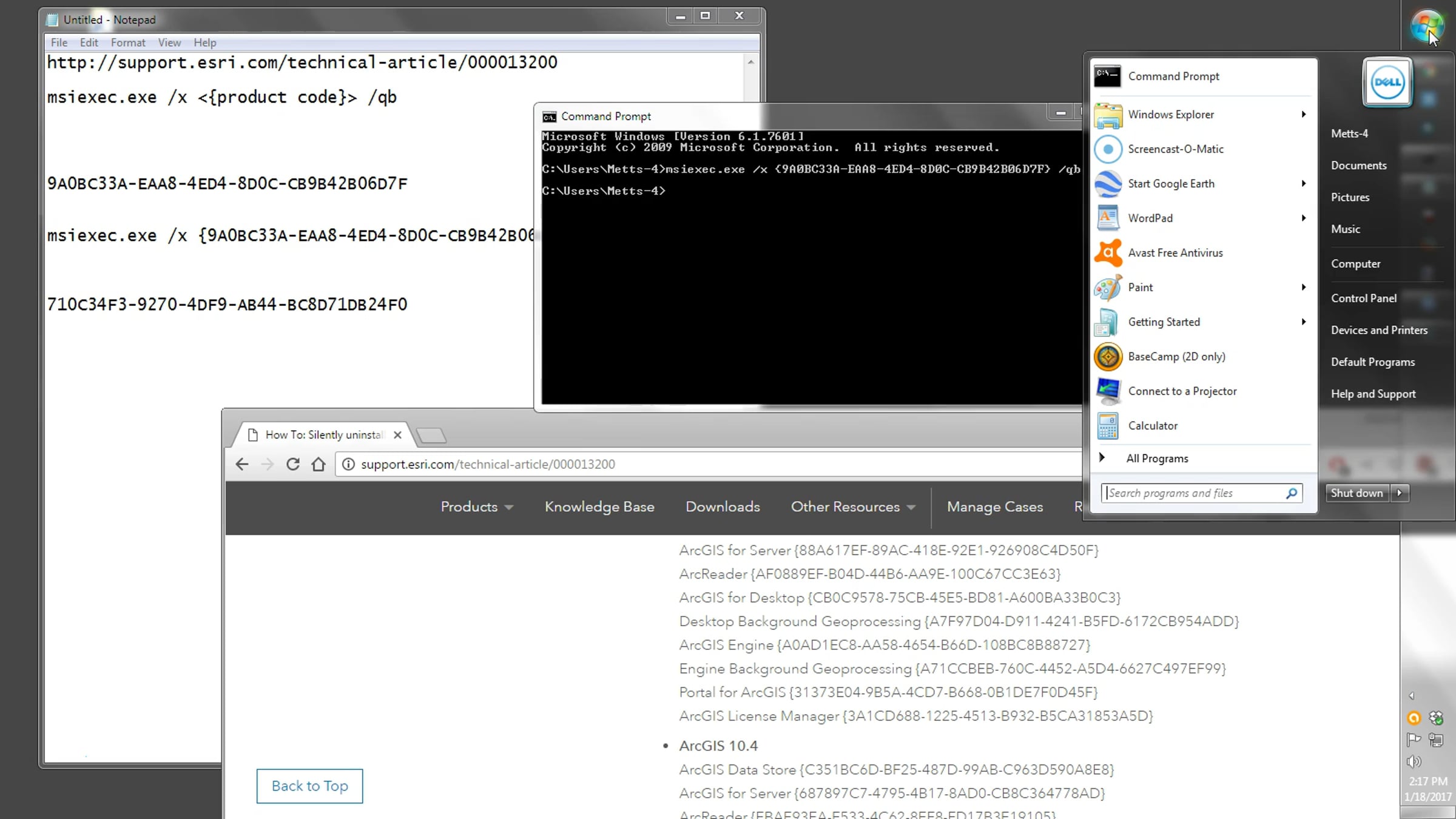Open Notepad's Format menu
Image resolution: width=1456 pixels, height=819 pixels.
[127, 42]
